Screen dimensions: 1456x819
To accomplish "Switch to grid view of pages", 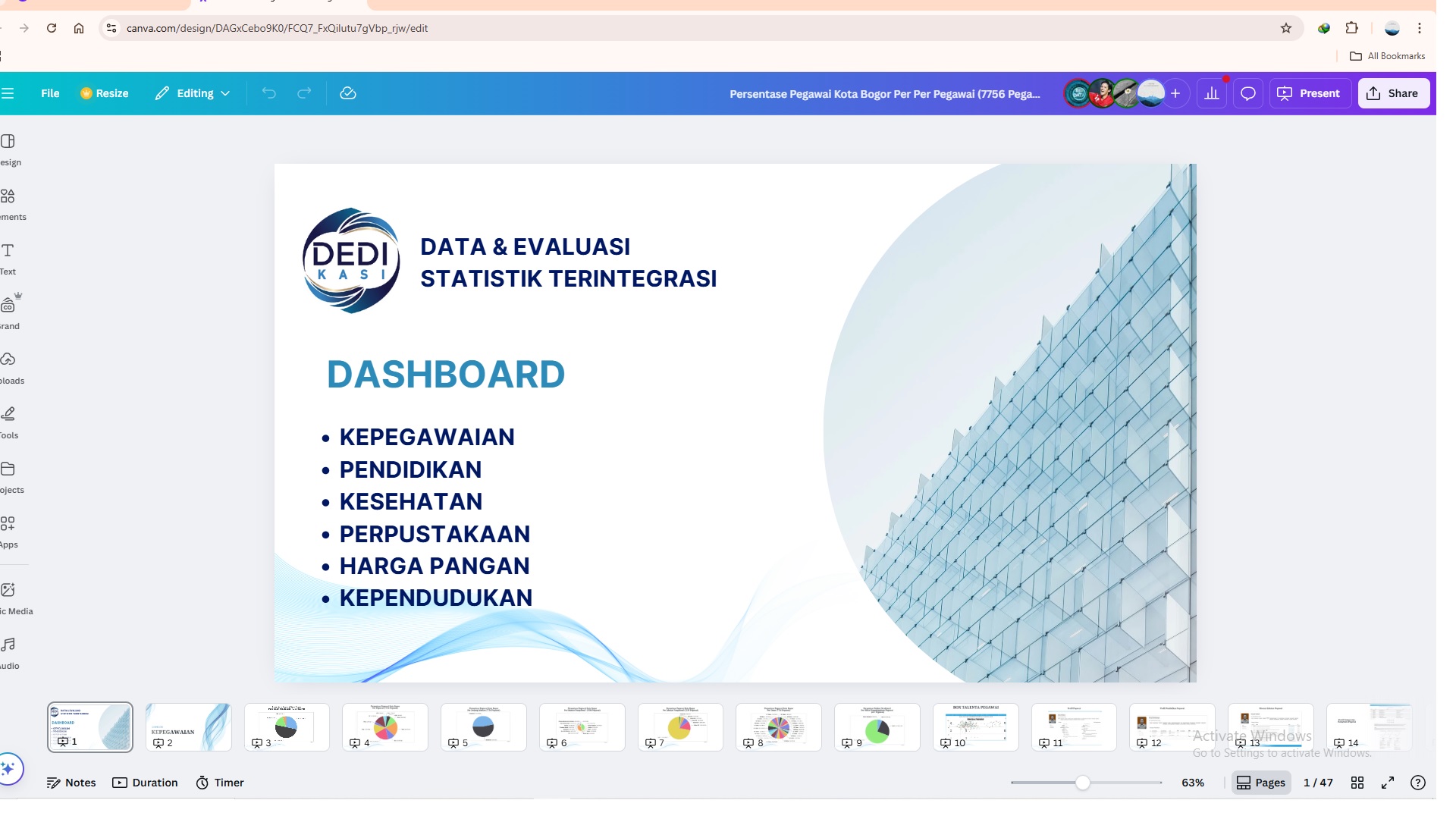I will [x=1357, y=782].
